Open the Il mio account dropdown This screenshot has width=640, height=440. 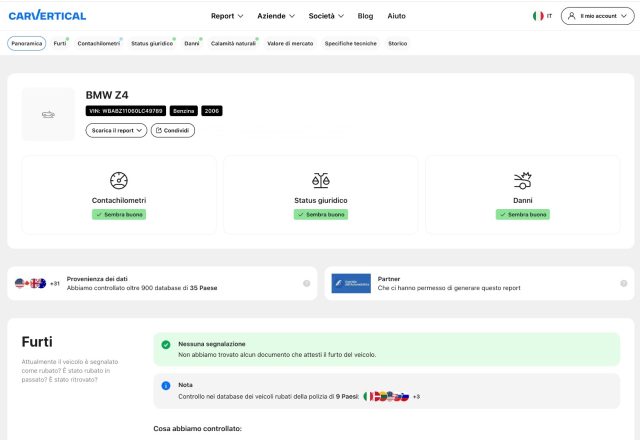coord(598,16)
